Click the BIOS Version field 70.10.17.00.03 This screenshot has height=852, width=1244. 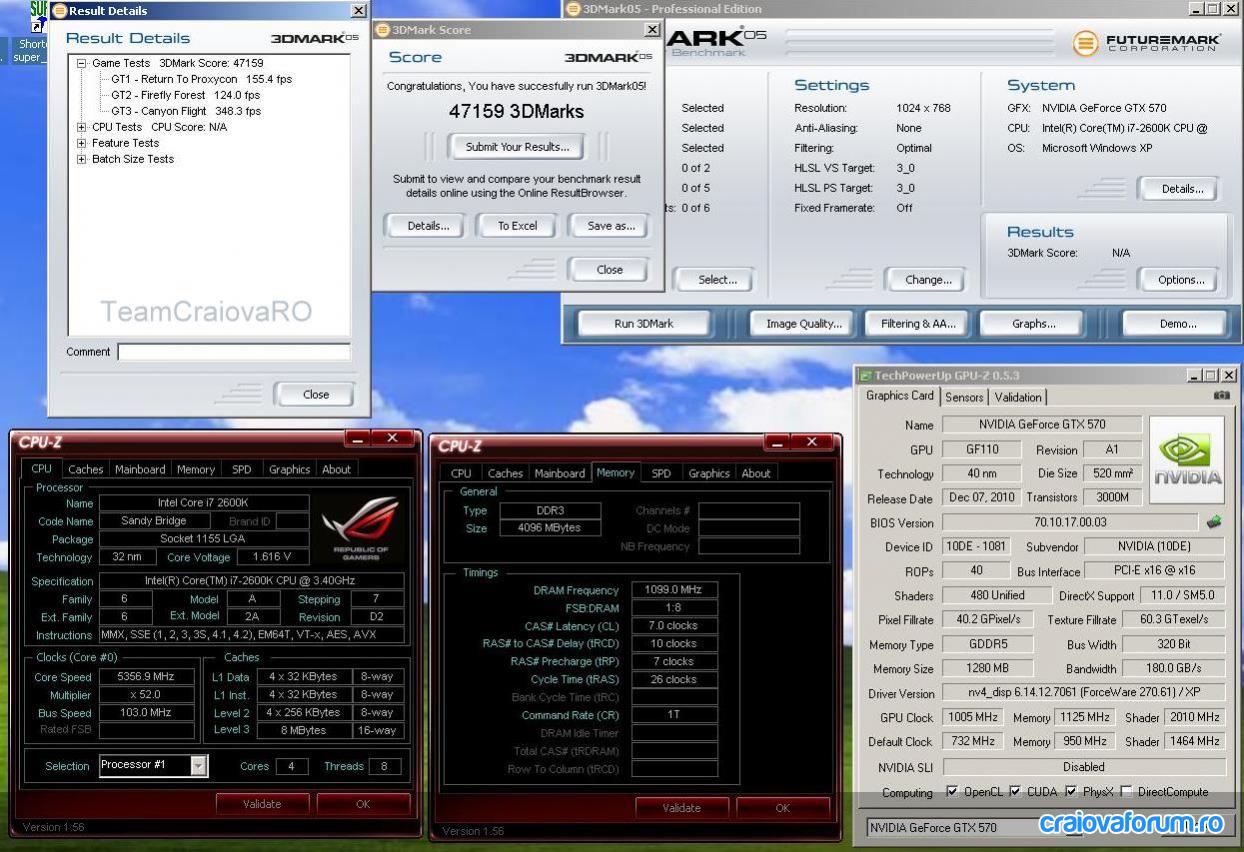pyautogui.click(x=1070, y=522)
